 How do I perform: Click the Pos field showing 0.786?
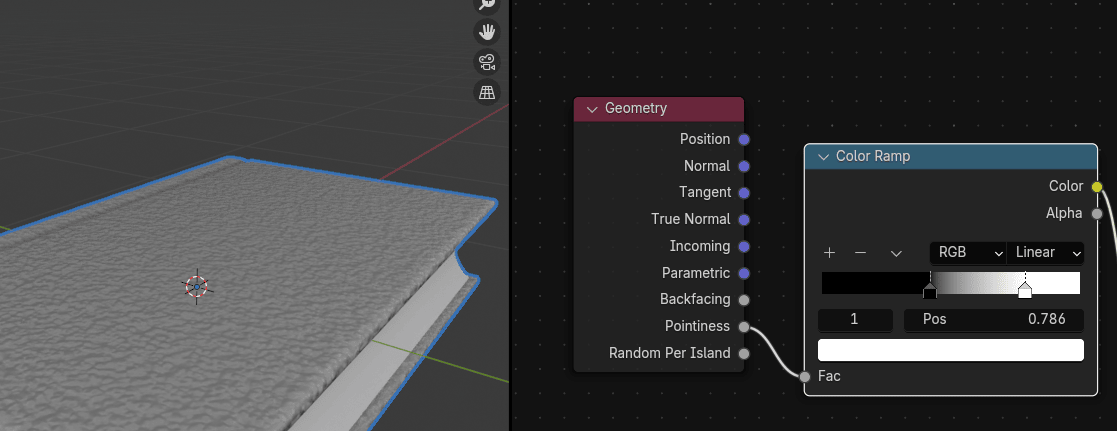pos(993,320)
